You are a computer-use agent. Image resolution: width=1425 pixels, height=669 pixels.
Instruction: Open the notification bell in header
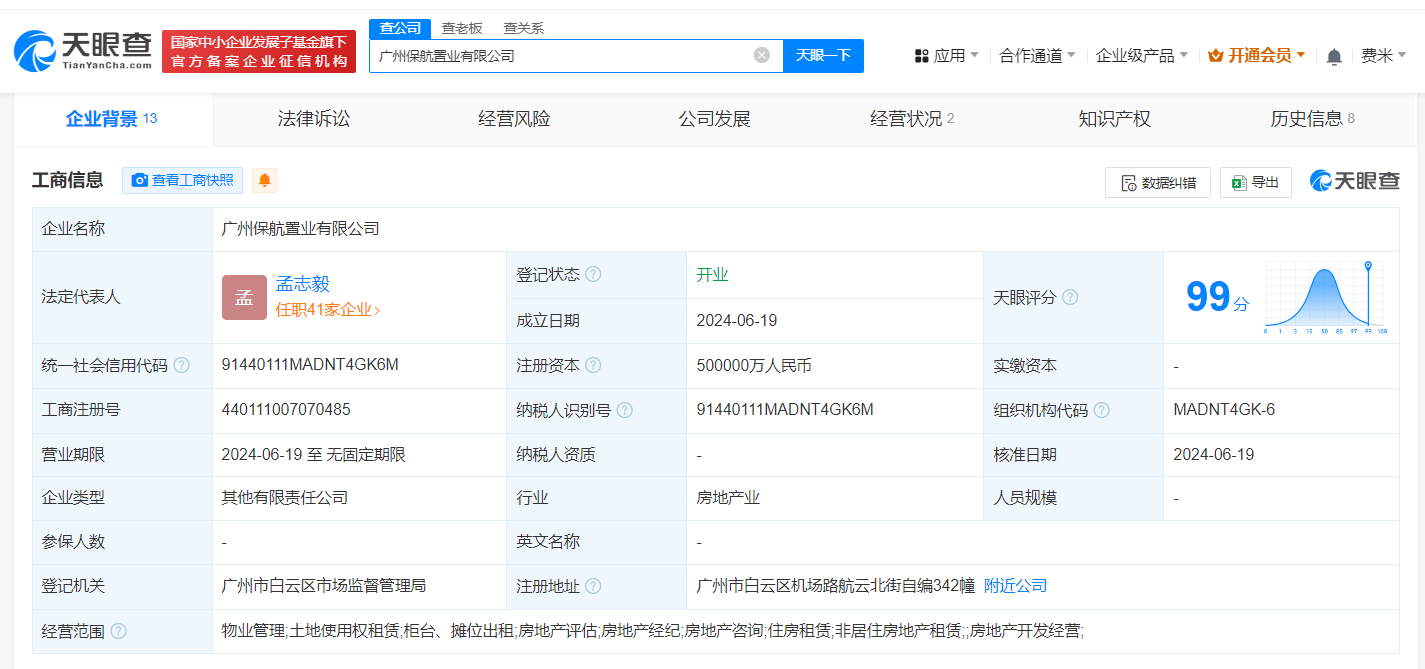(1334, 57)
